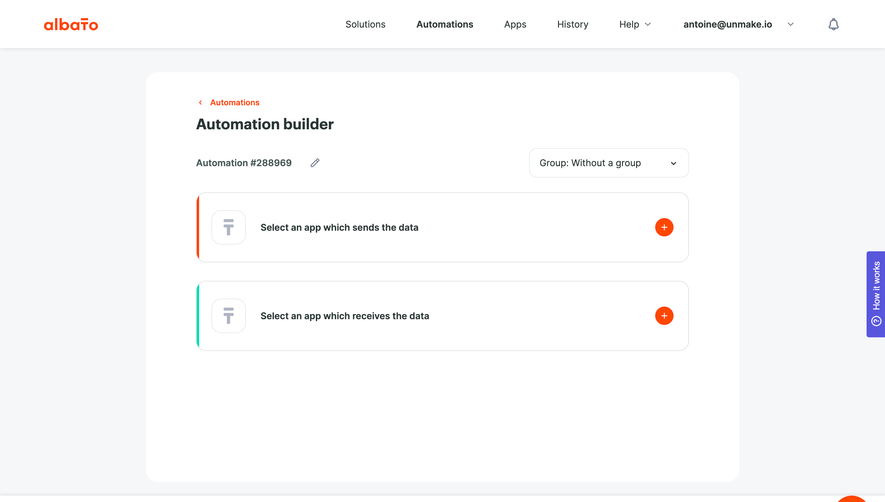This screenshot has width=885, height=502.
Task: Go to the Automations nav item
Action: coord(445,24)
